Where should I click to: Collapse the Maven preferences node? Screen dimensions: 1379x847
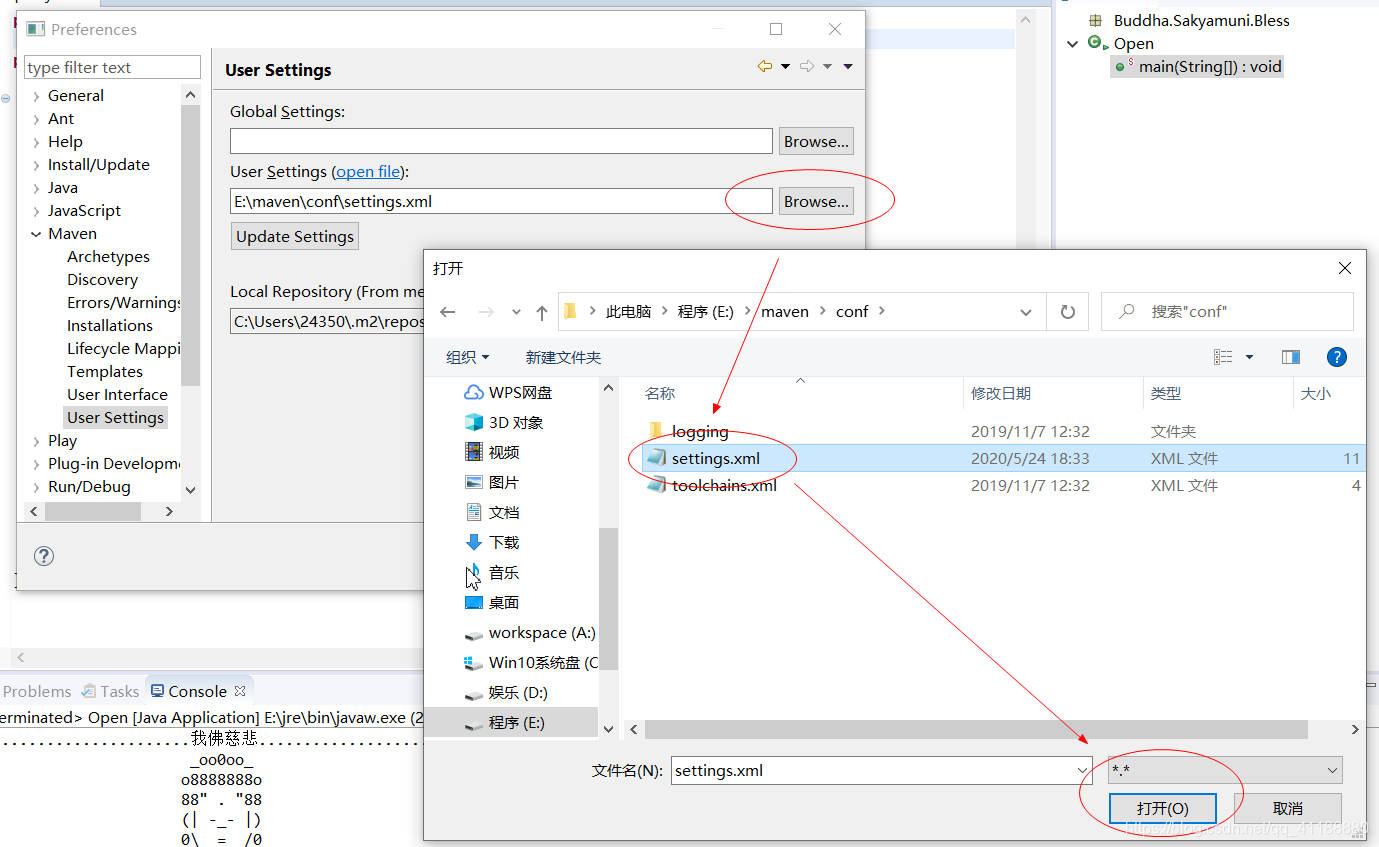coord(37,234)
